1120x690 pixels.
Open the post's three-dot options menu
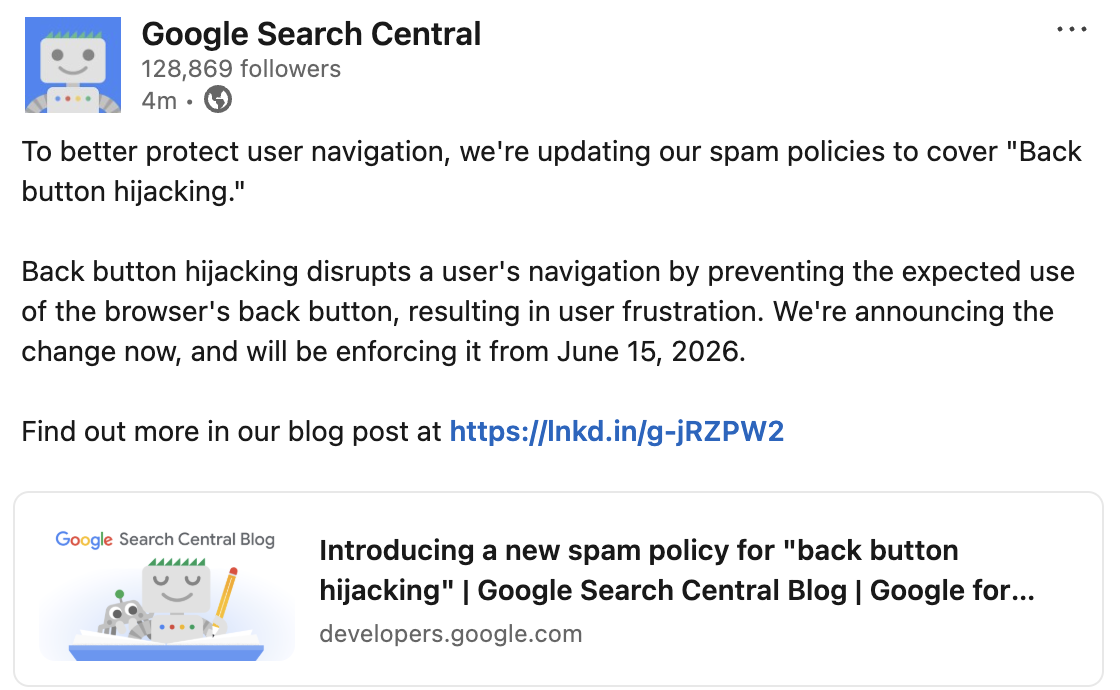[x=1071, y=28]
